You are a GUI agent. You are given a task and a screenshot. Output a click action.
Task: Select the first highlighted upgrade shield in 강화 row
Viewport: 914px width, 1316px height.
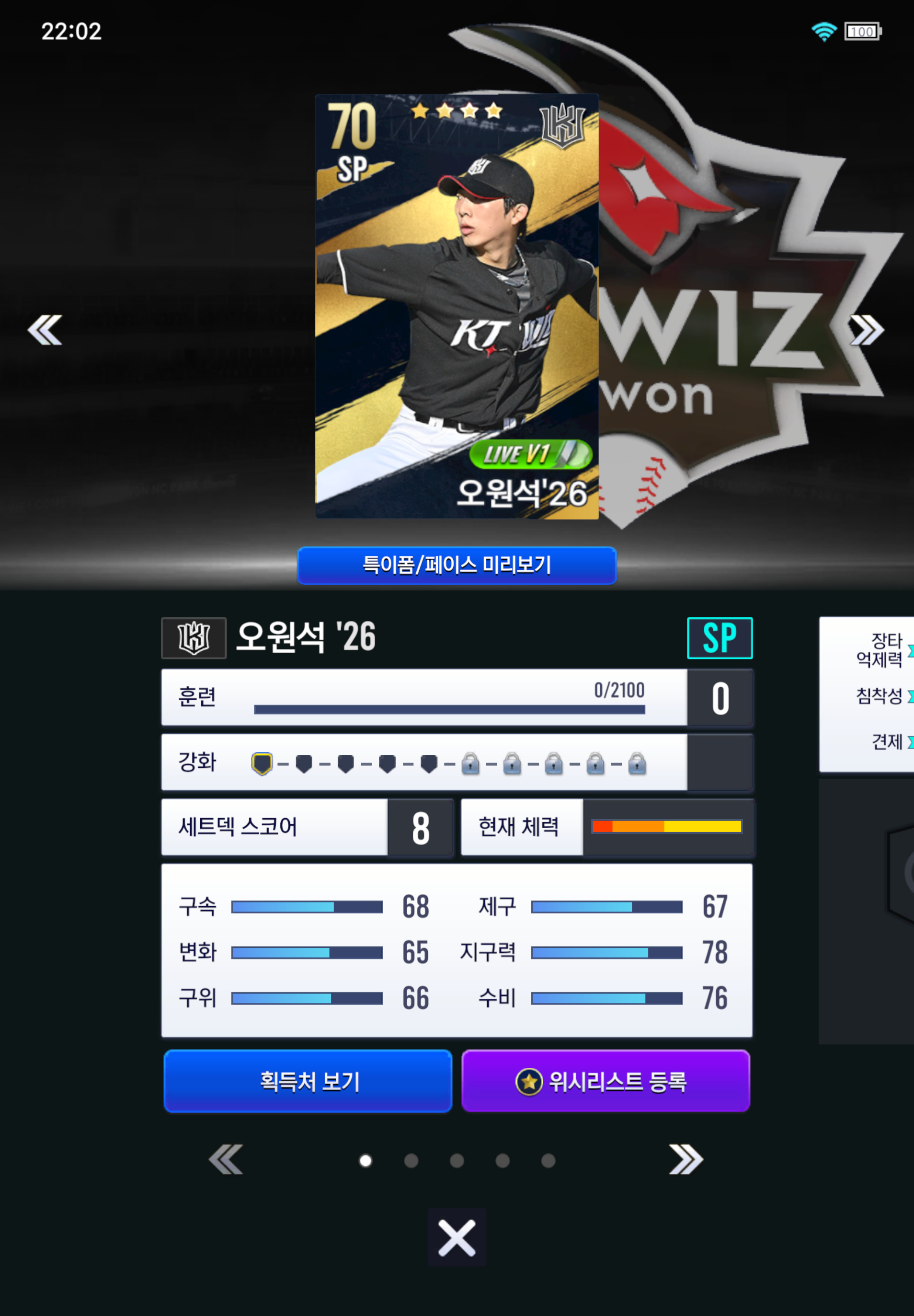pyautogui.click(x=262, y=764)
